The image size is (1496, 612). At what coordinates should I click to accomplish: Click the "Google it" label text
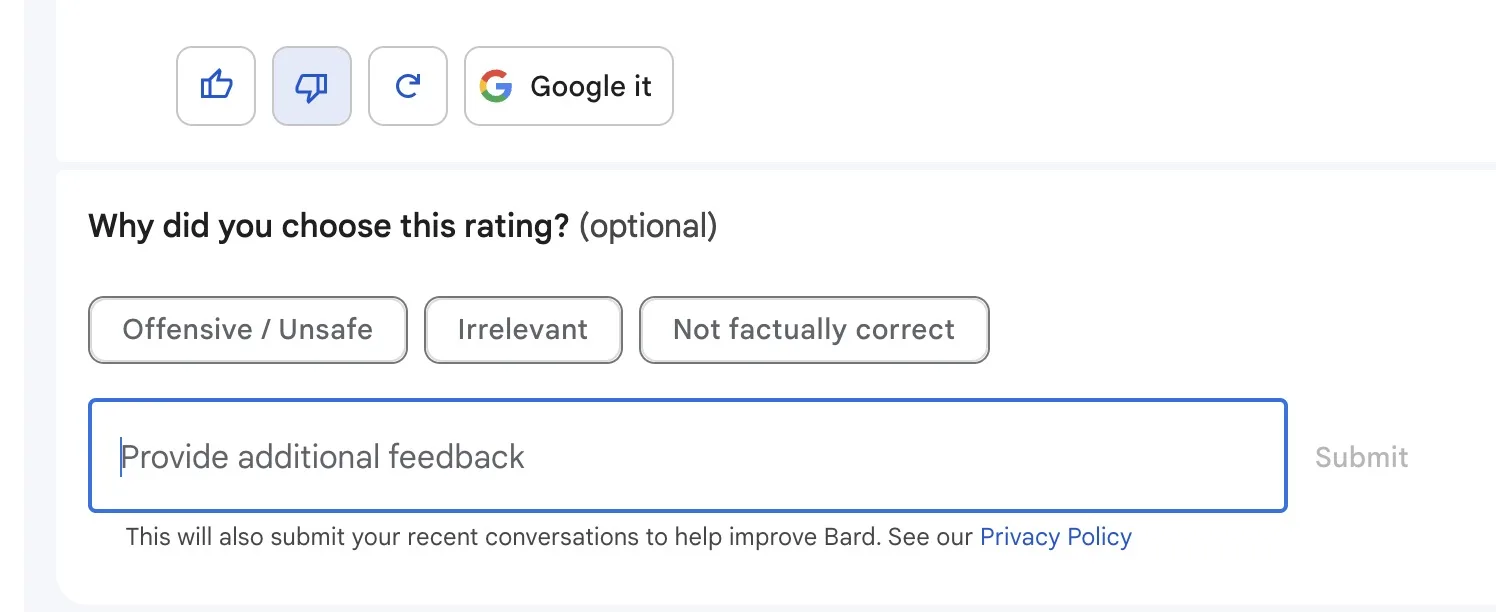(591, 86)
